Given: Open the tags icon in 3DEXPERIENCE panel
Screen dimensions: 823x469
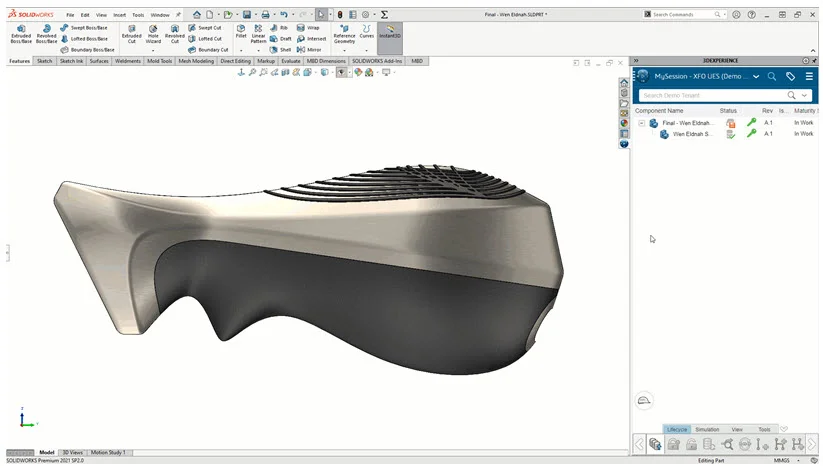Looking at the screenshot, I should [x=790, y=76].
